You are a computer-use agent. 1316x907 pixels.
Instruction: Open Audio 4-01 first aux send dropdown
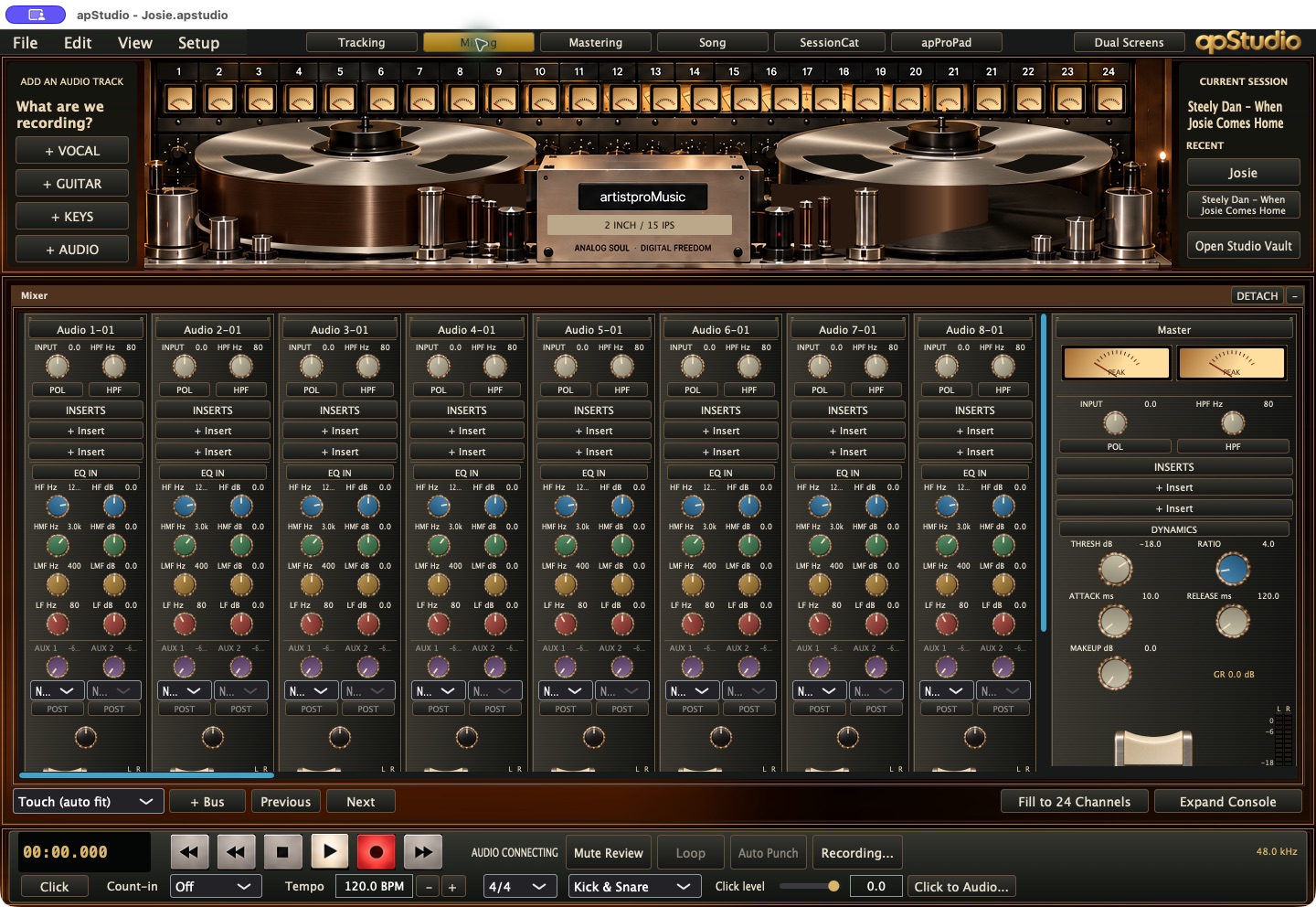(x=438, y=691)
